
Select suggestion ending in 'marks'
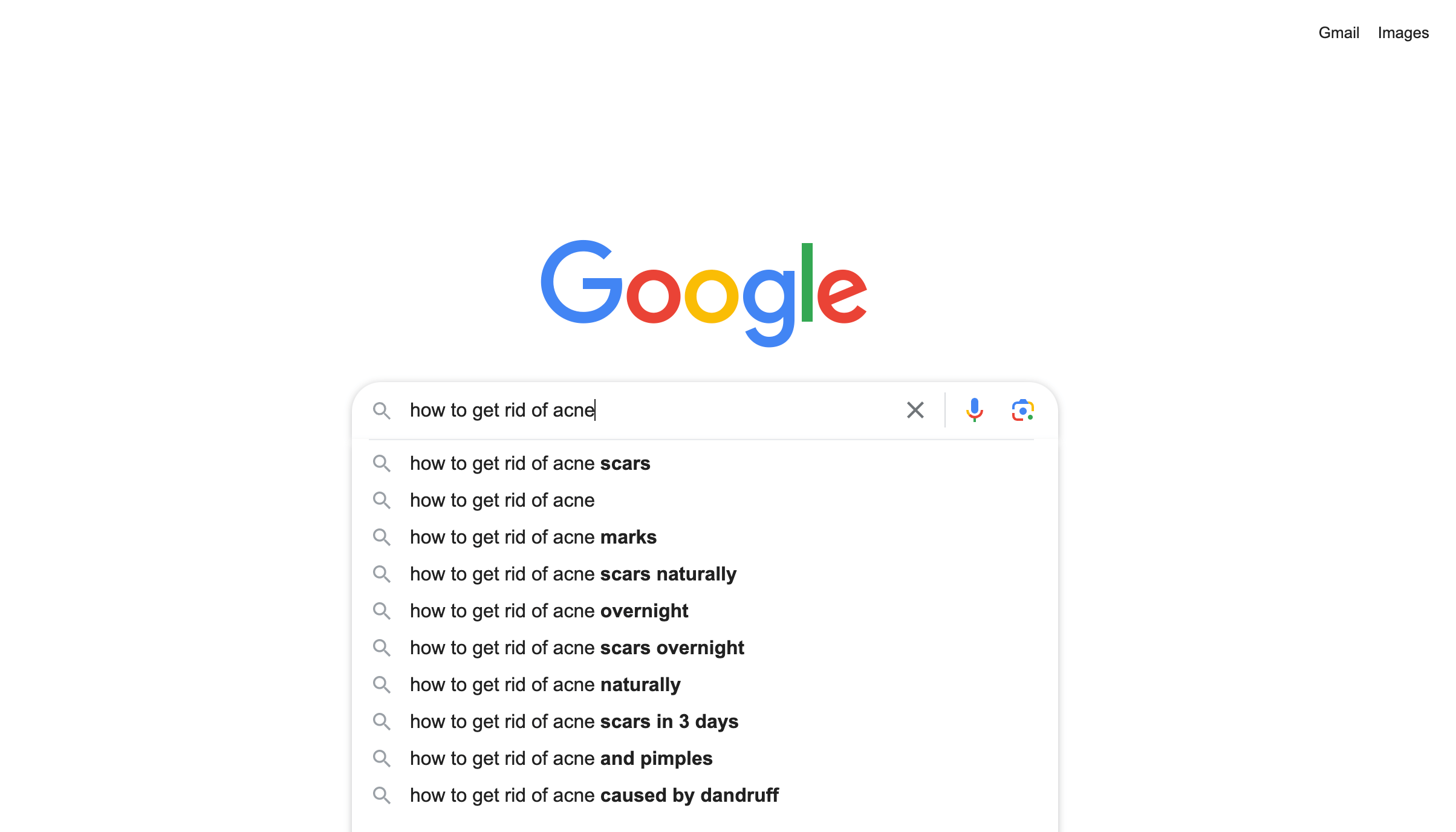point(705,538)
